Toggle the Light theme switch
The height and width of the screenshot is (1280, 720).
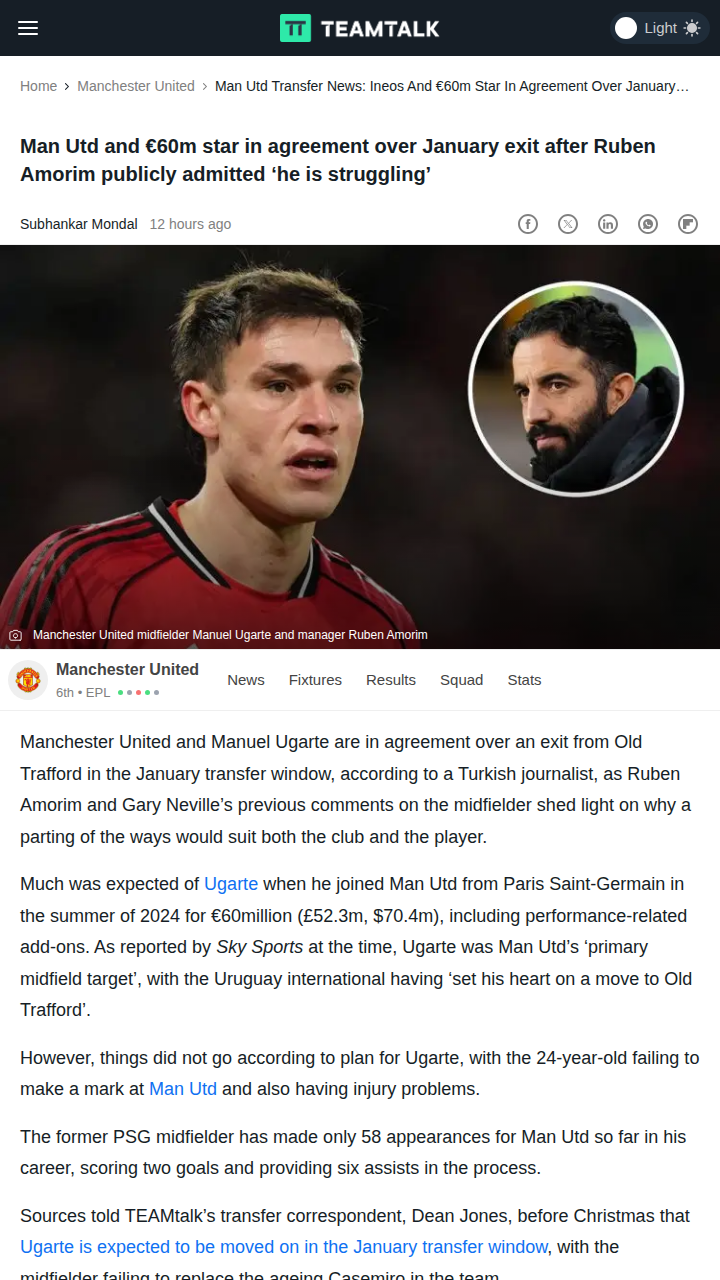pyautogui.click(x=660, y=28)
